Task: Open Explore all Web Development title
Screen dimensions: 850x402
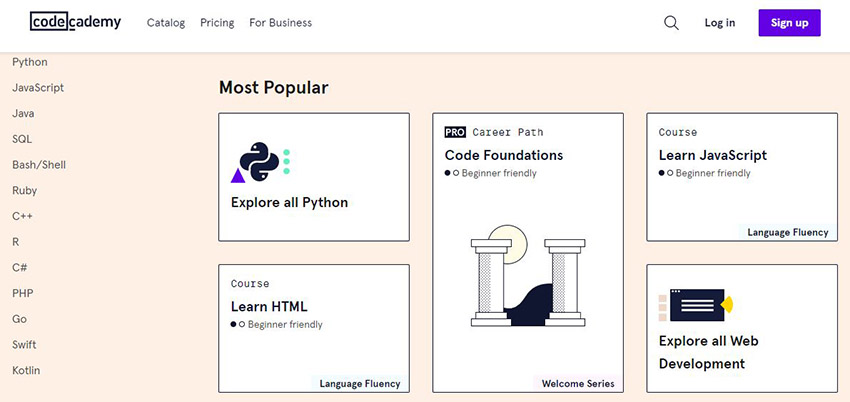Action: (709, 352)
